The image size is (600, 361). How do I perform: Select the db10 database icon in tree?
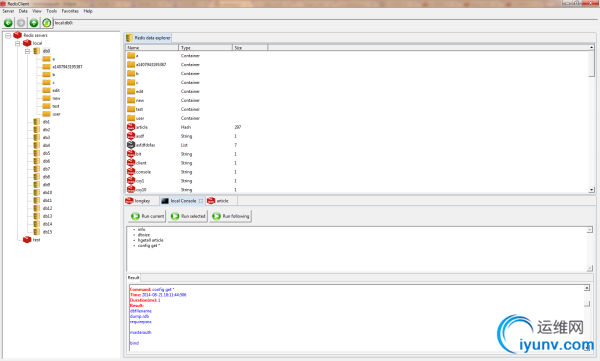[x=37, y=193]
